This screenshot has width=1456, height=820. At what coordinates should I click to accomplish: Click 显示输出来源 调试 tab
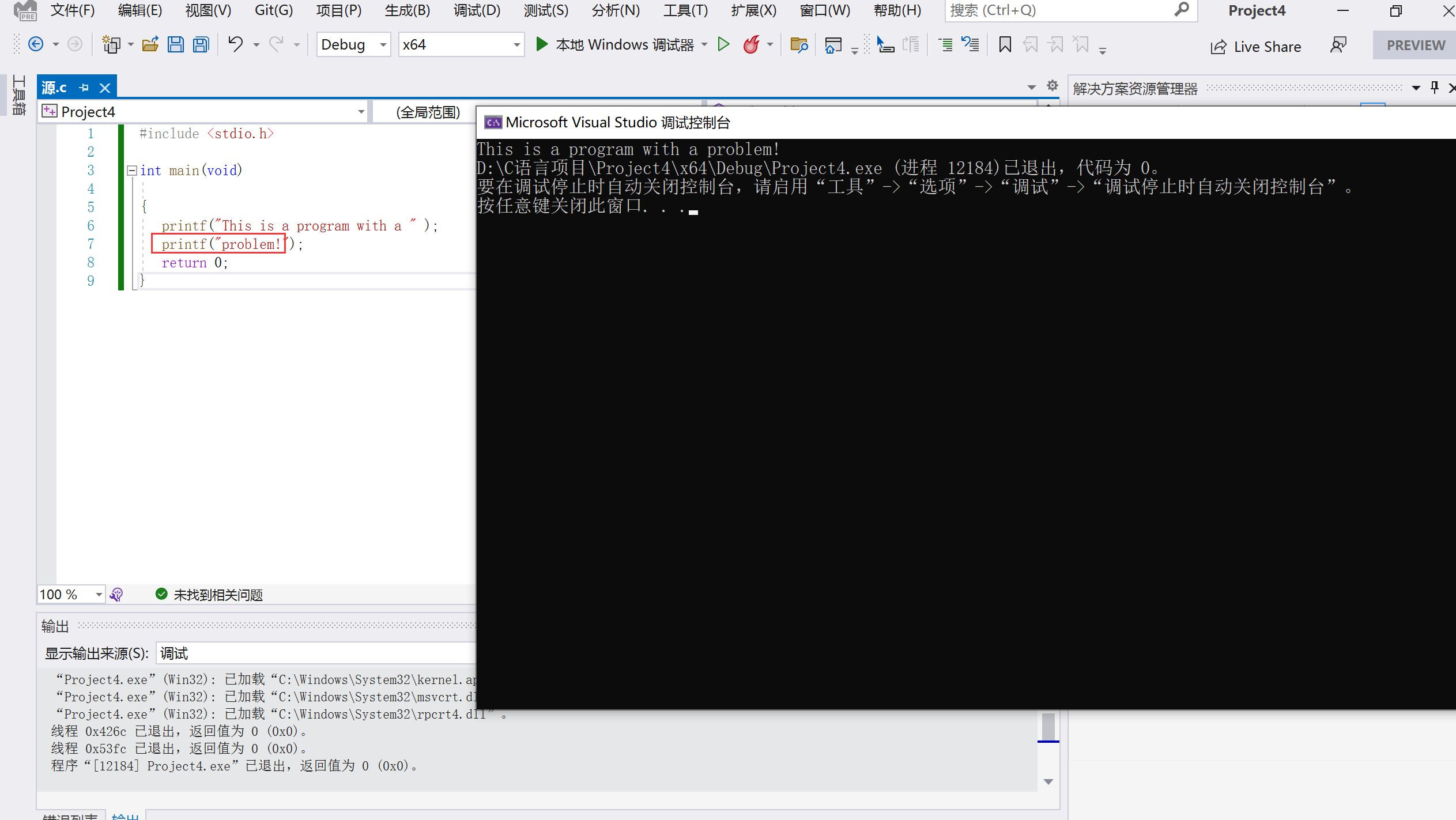[175, 653]
